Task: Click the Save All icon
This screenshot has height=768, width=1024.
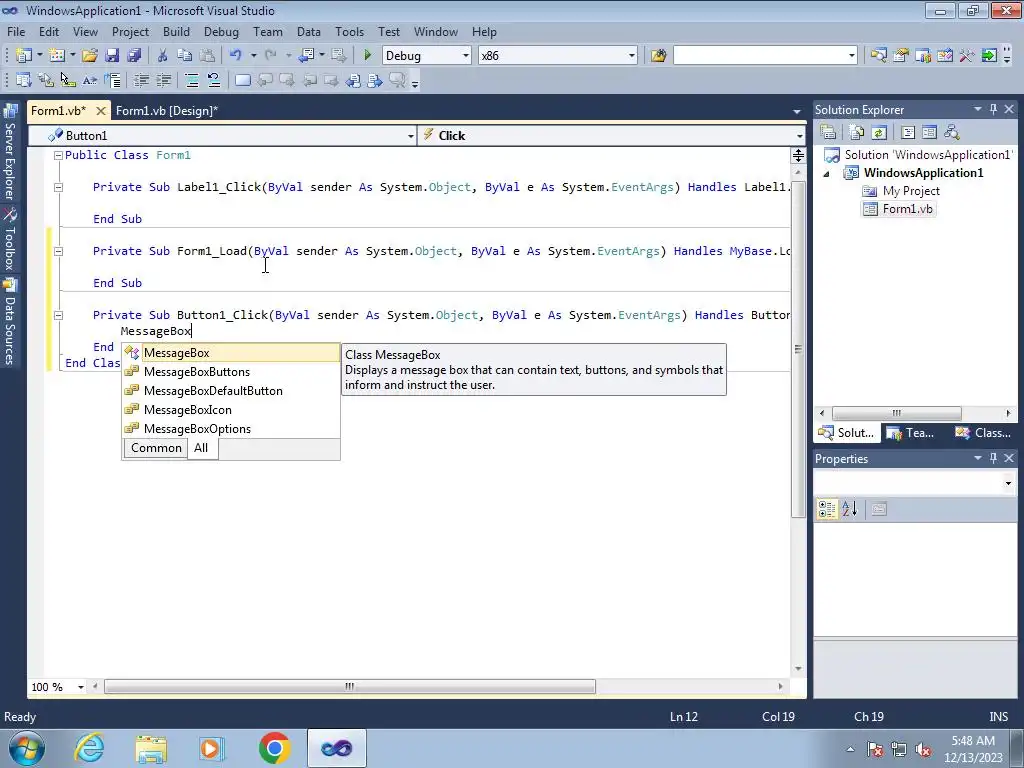Action: pos(134,56)
